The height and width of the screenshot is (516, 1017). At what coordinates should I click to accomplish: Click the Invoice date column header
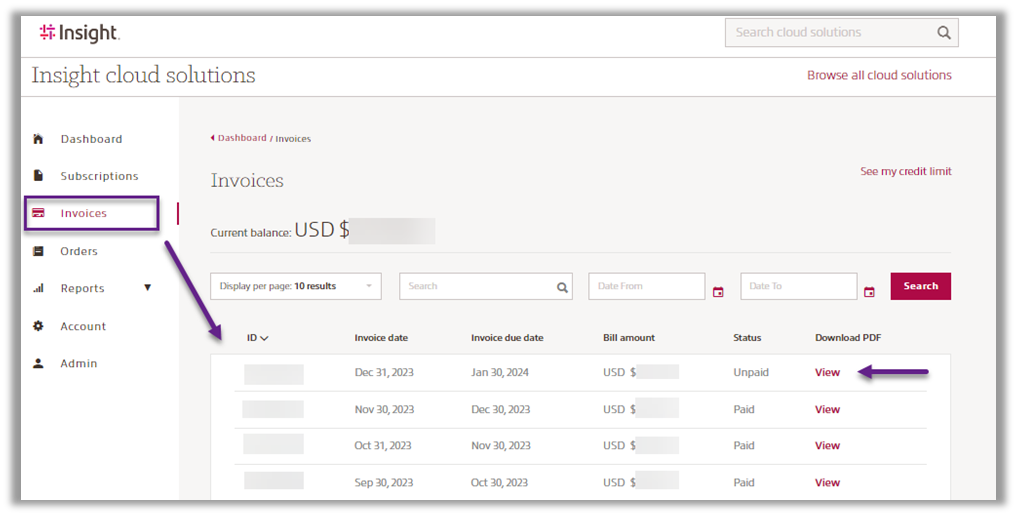coord(381,338)
